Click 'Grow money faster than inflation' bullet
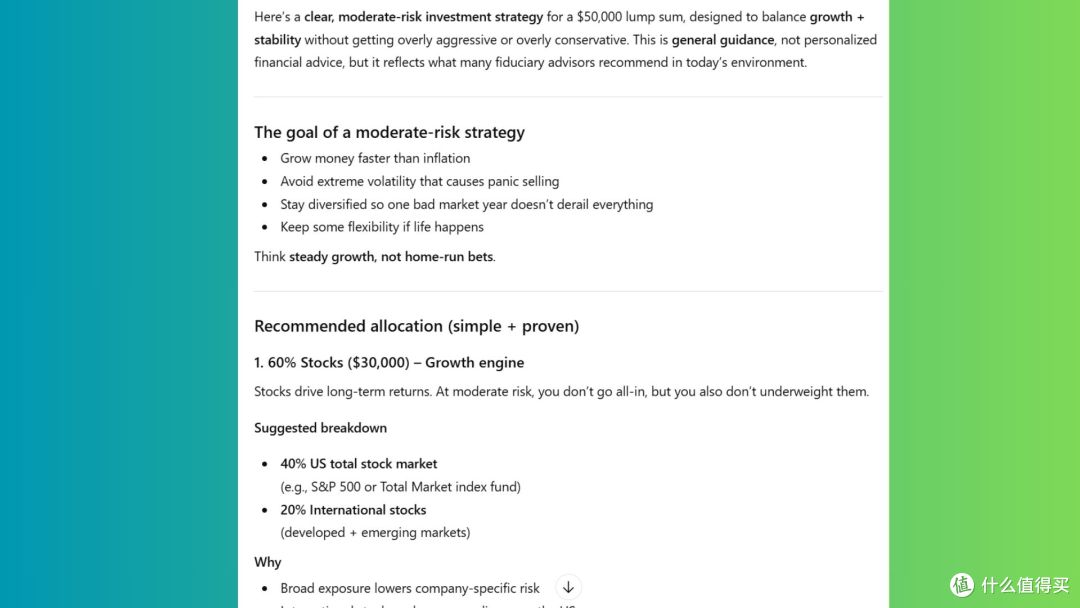This screenshot has height=608, width=1080. coord(375,158)
